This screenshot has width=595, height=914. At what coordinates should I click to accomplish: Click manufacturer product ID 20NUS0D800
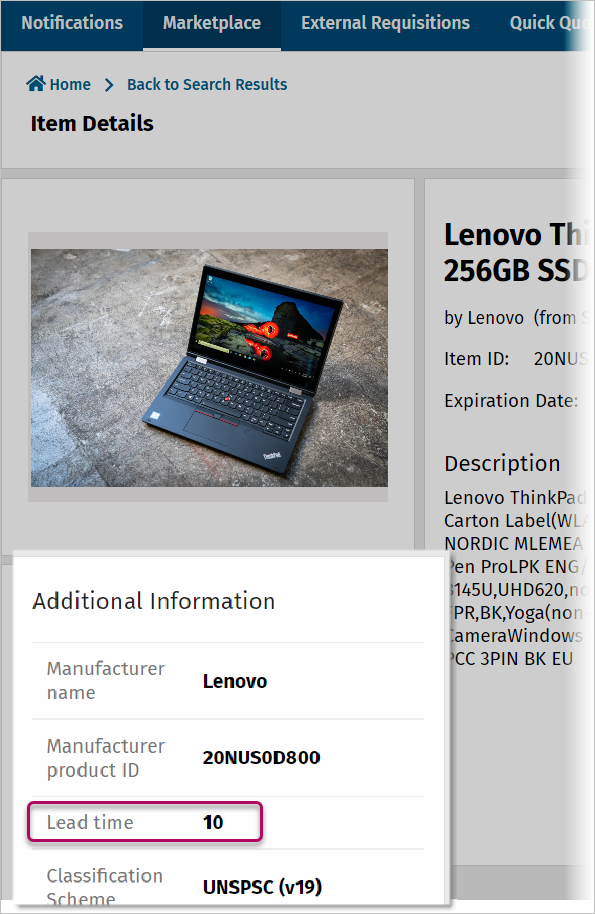262,758
